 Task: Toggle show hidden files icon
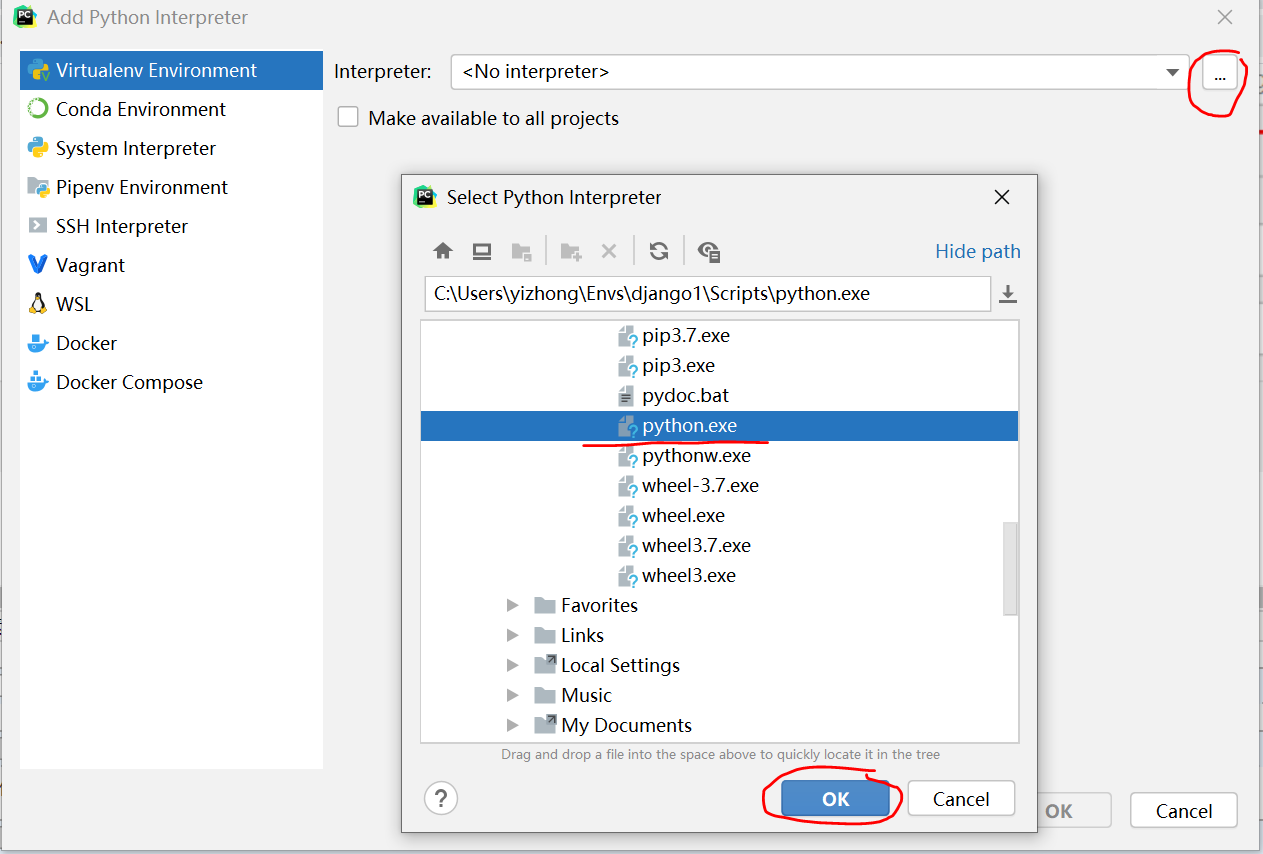709,251
